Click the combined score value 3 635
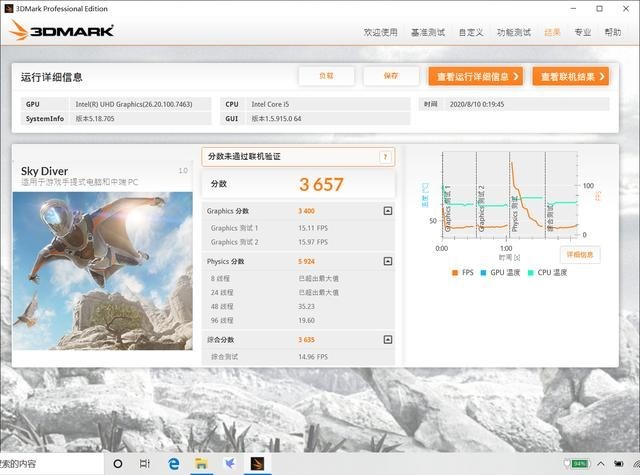Image resolution: width=640 pixels, height=475 pixels. pos(306,340)
